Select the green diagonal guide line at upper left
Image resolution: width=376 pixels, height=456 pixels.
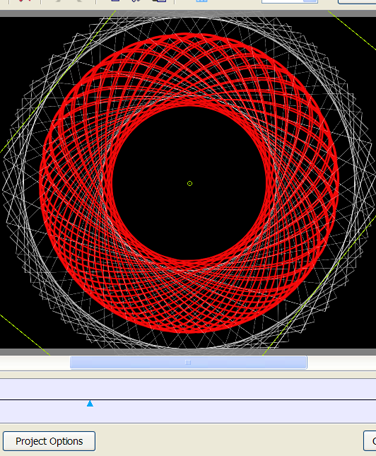coord(57,83)
